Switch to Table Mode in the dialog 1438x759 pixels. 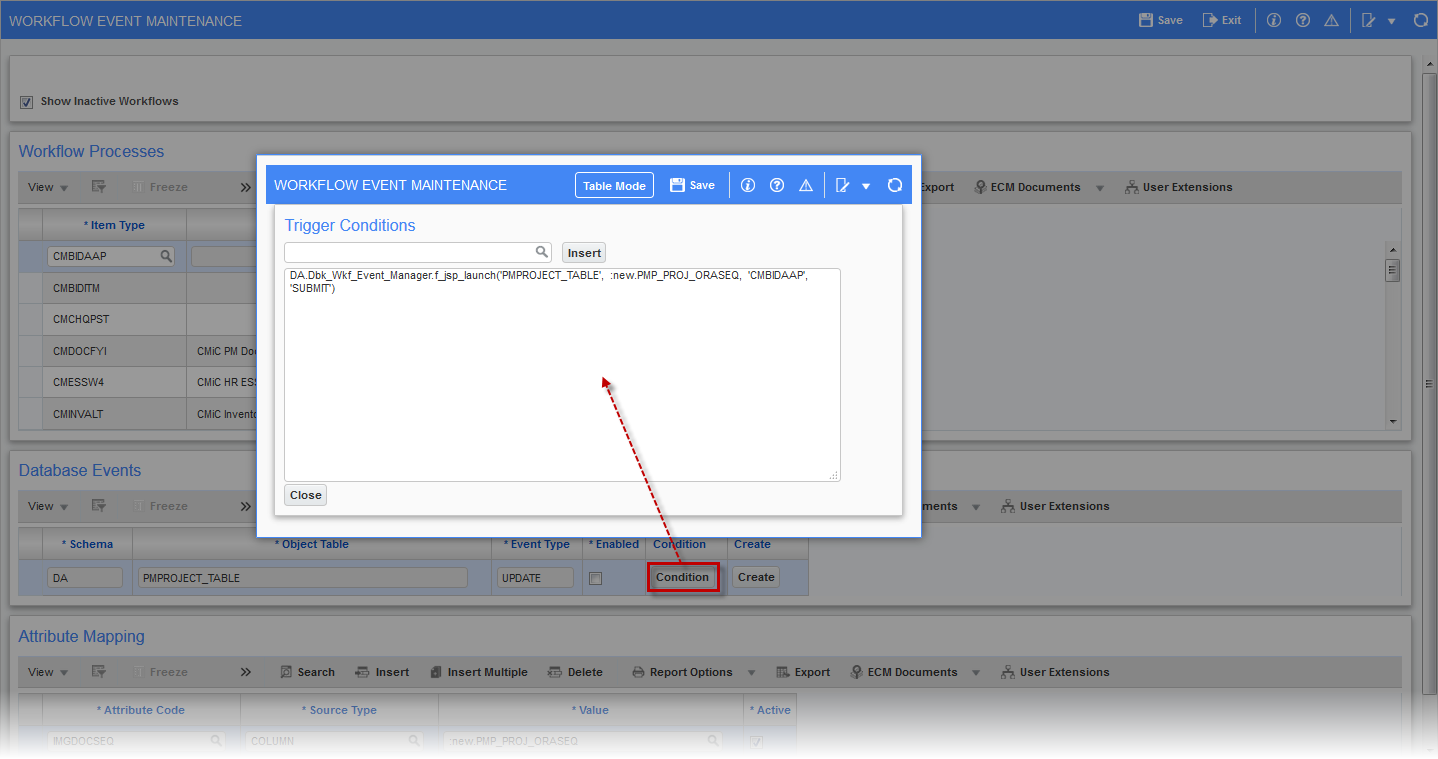(x=613, y=184)
